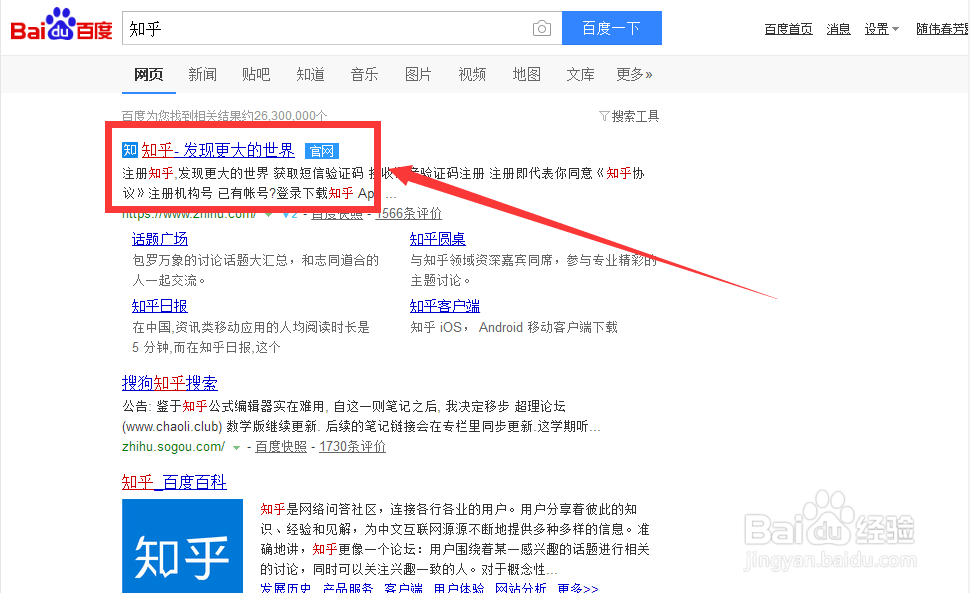Switch to the 图片 tab
970x593 pixels.
click(x=418, y=75)
